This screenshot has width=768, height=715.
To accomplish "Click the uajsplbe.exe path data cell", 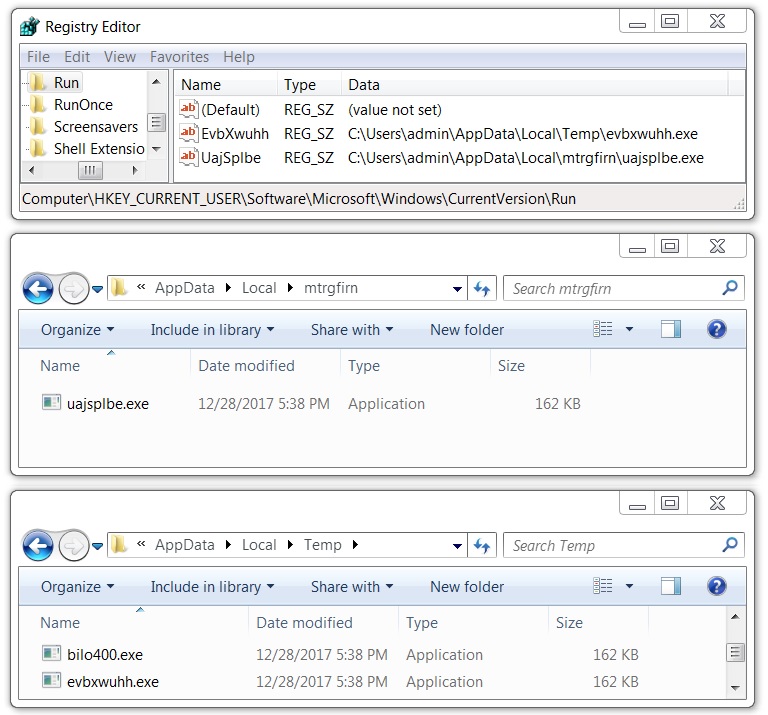I will coord(526,158).
